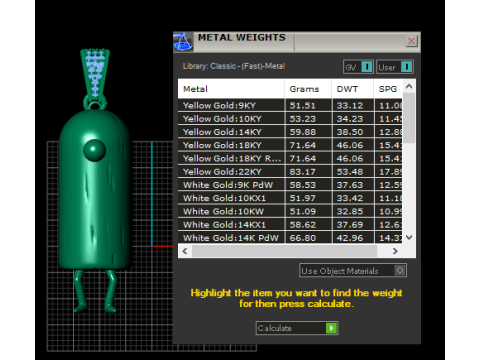Select the White Gold:14KX1 row
Viewport: 480px width, 360px height.
[290, 225]
